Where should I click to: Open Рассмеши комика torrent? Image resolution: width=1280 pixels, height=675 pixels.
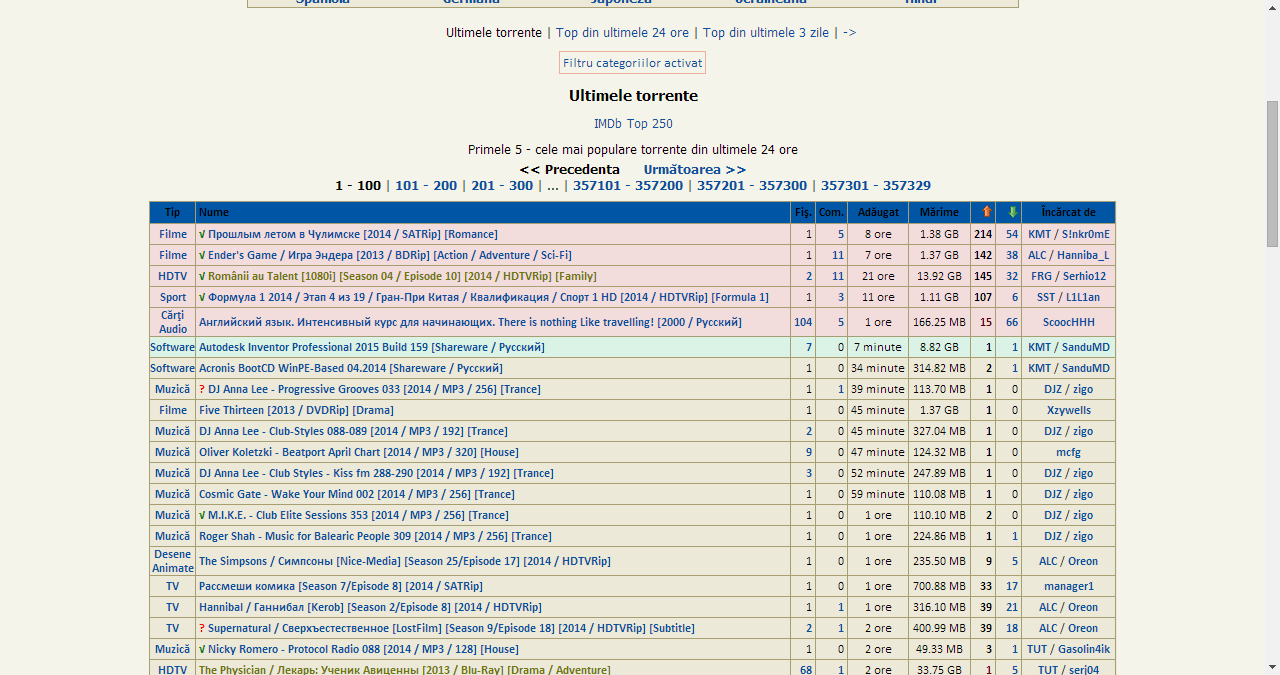pyautogui.click(x=340, y=586)
